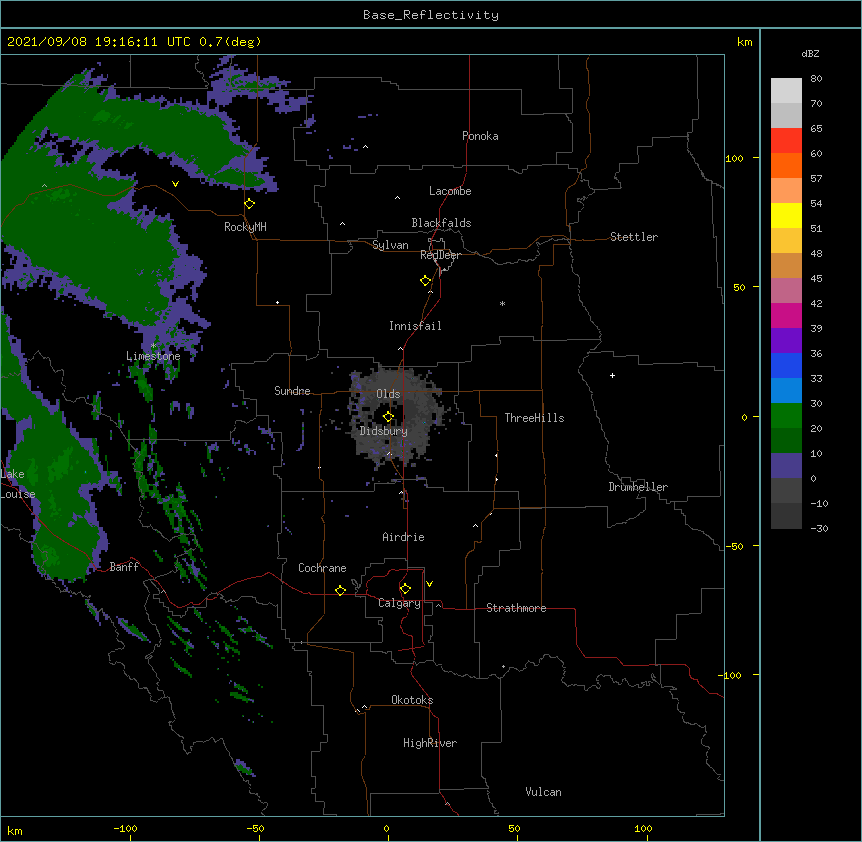Click the white plus marker east of ThreeHills
The height and width of the screenshot is (842, 862).
pyautogui.click(x=612, y=375)
